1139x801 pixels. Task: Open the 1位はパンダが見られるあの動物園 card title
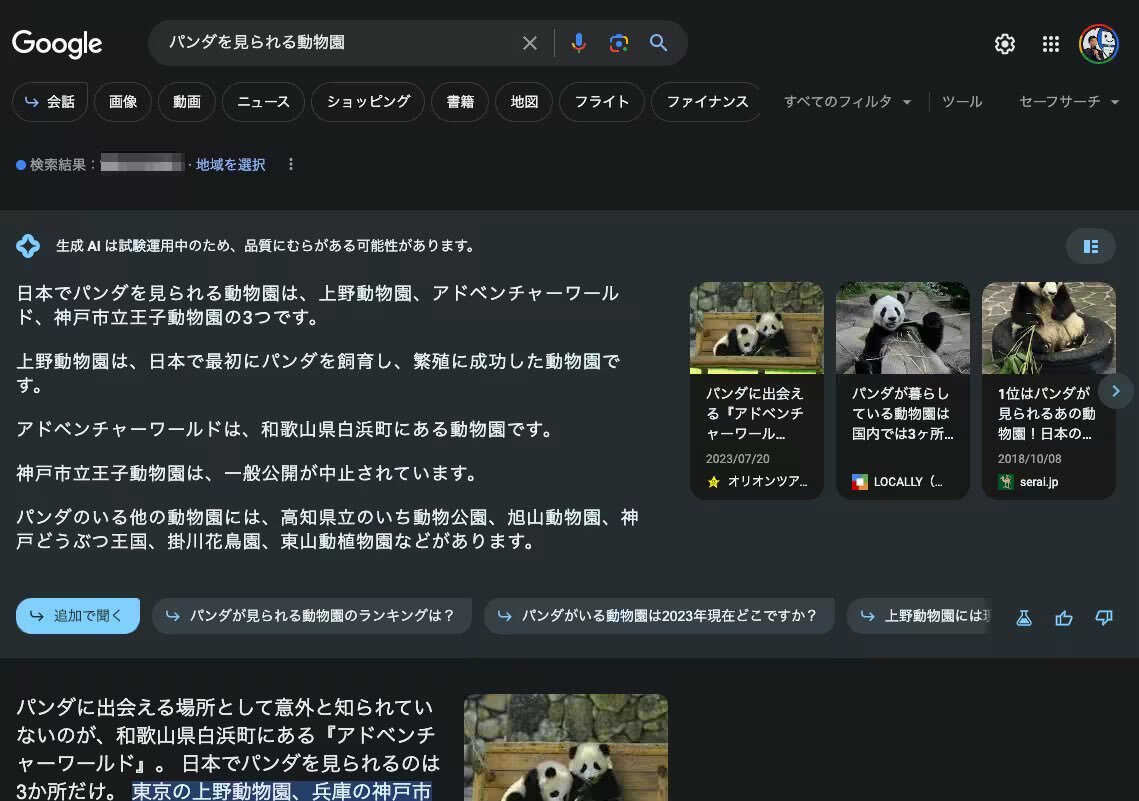(x=1046, y=413)
